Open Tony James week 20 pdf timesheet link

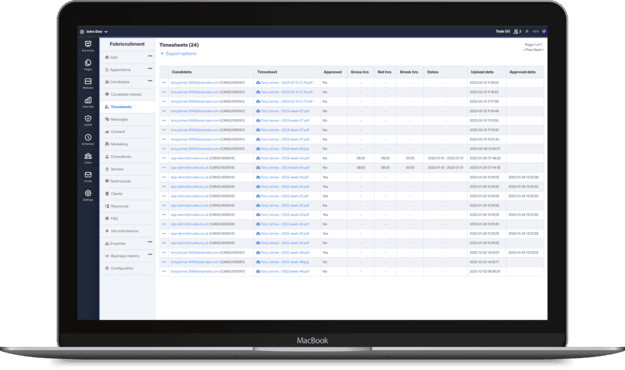(x=285, y=187)
